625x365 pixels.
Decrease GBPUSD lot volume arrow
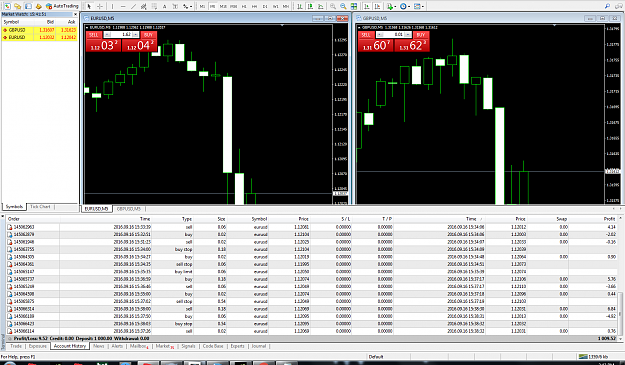coord(380,35)
